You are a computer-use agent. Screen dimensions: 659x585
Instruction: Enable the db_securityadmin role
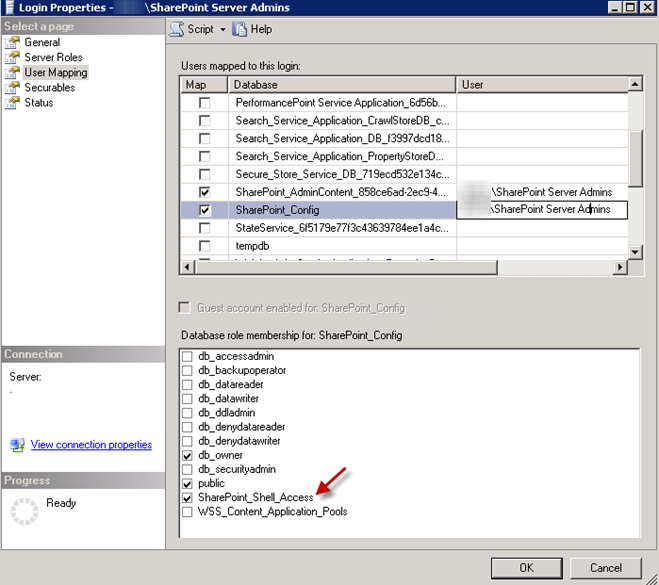(187, 469)
